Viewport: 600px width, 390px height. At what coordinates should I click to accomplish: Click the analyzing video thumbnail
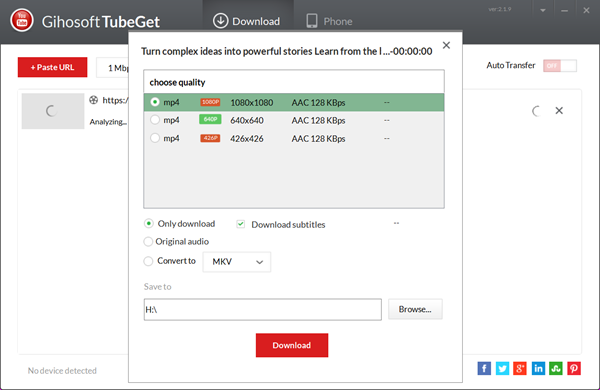(53, 111)
